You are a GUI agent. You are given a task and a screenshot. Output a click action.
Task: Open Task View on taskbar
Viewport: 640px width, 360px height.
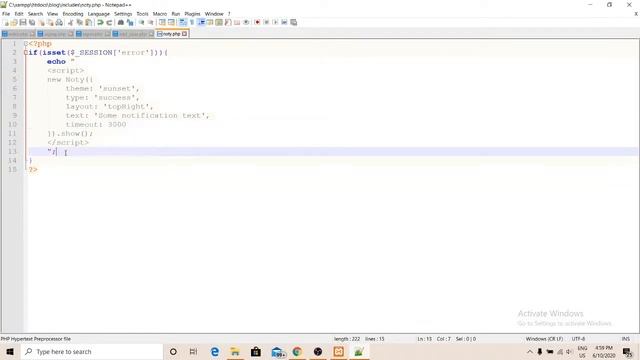[193, 351]
